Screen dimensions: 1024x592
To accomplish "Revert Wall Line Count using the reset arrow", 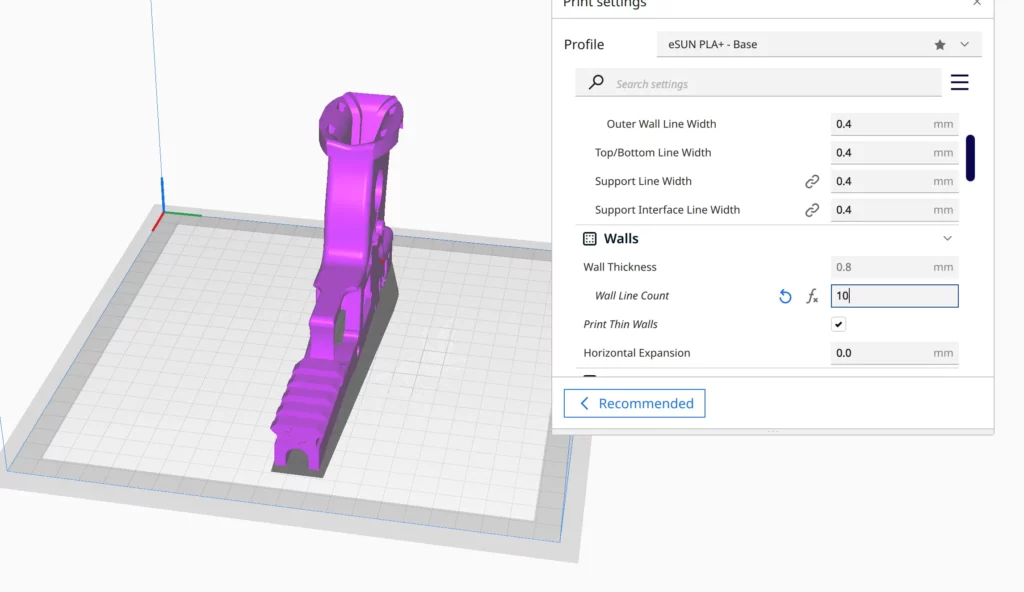I will pos(785,296).
